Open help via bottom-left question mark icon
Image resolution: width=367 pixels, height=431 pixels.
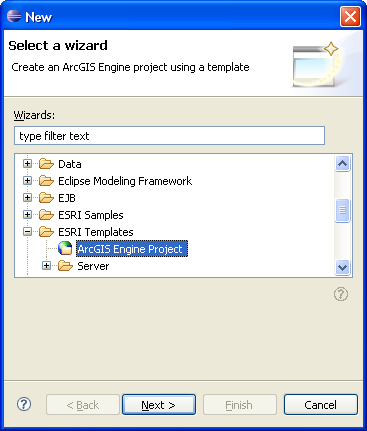[x=24, y=404]
